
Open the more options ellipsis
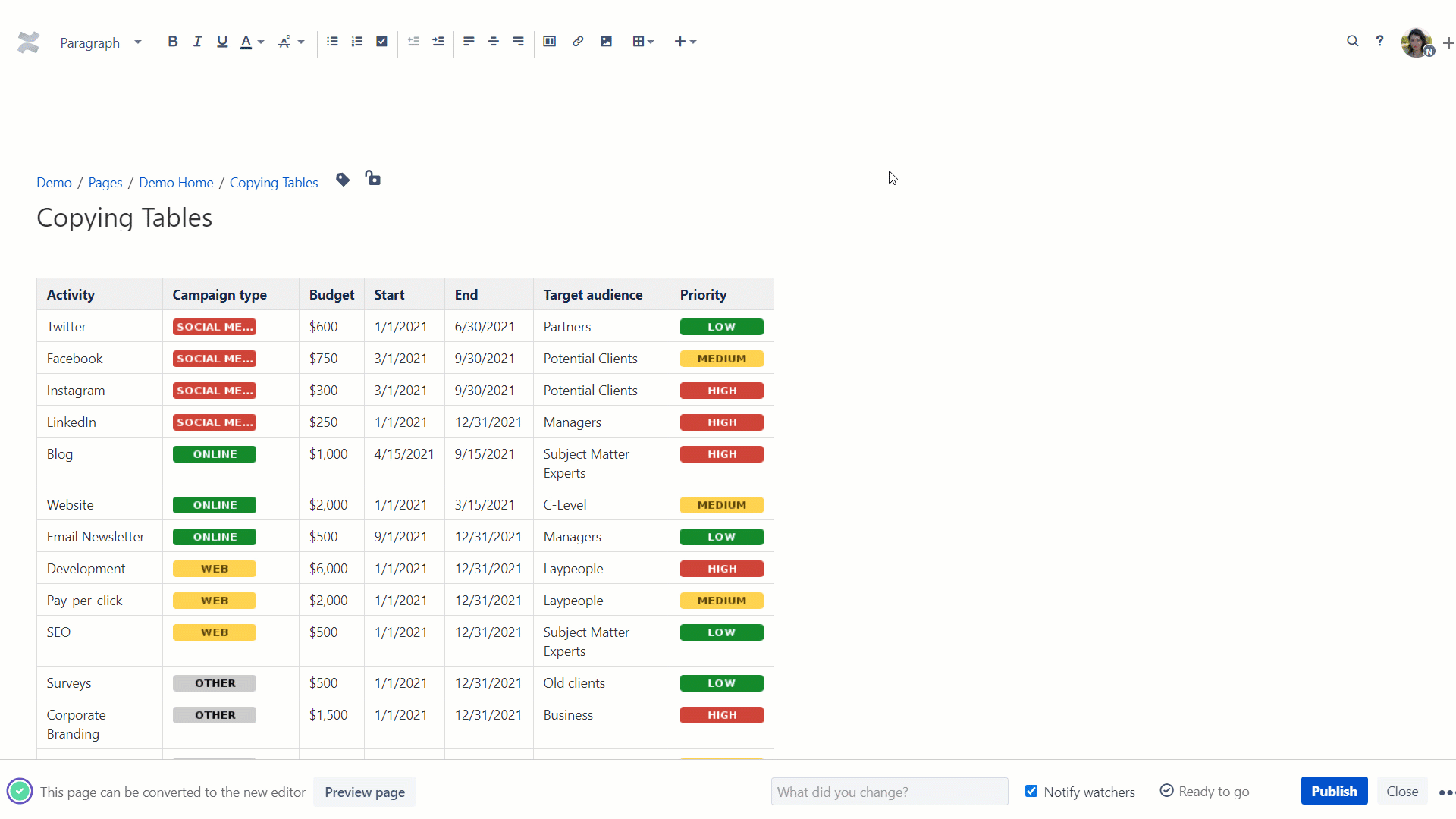tap(1446, 792)
